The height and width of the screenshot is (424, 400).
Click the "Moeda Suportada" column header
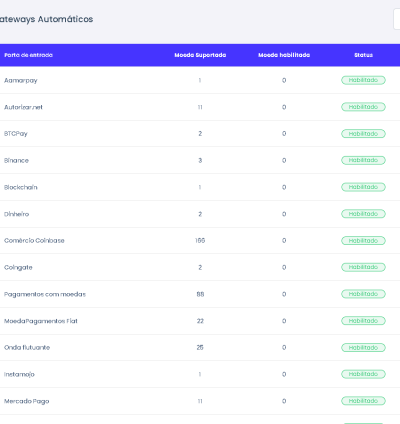[200, 55]
